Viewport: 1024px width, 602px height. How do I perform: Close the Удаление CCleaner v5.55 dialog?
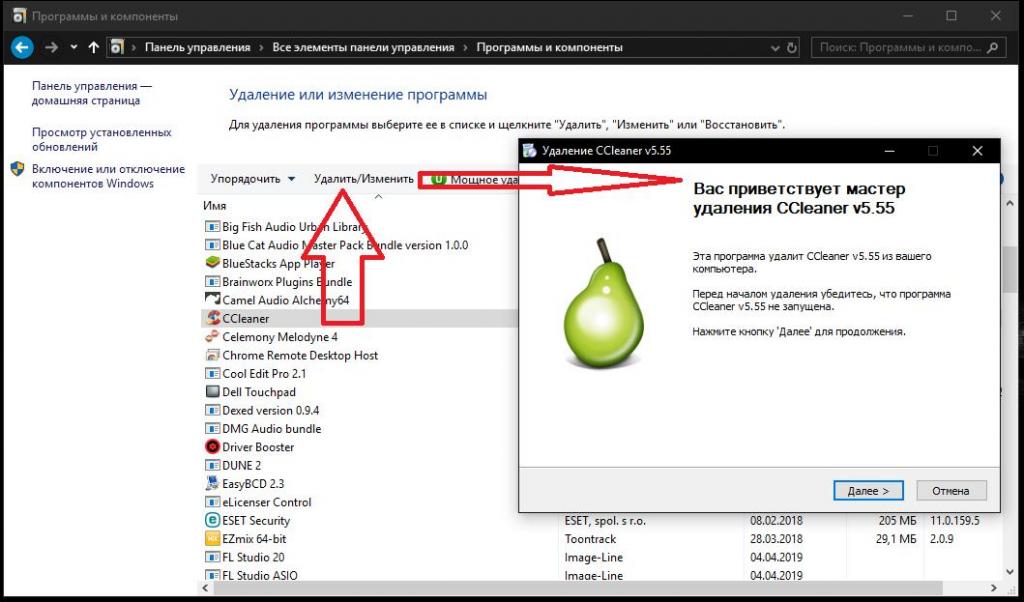(x=977, y=151)
